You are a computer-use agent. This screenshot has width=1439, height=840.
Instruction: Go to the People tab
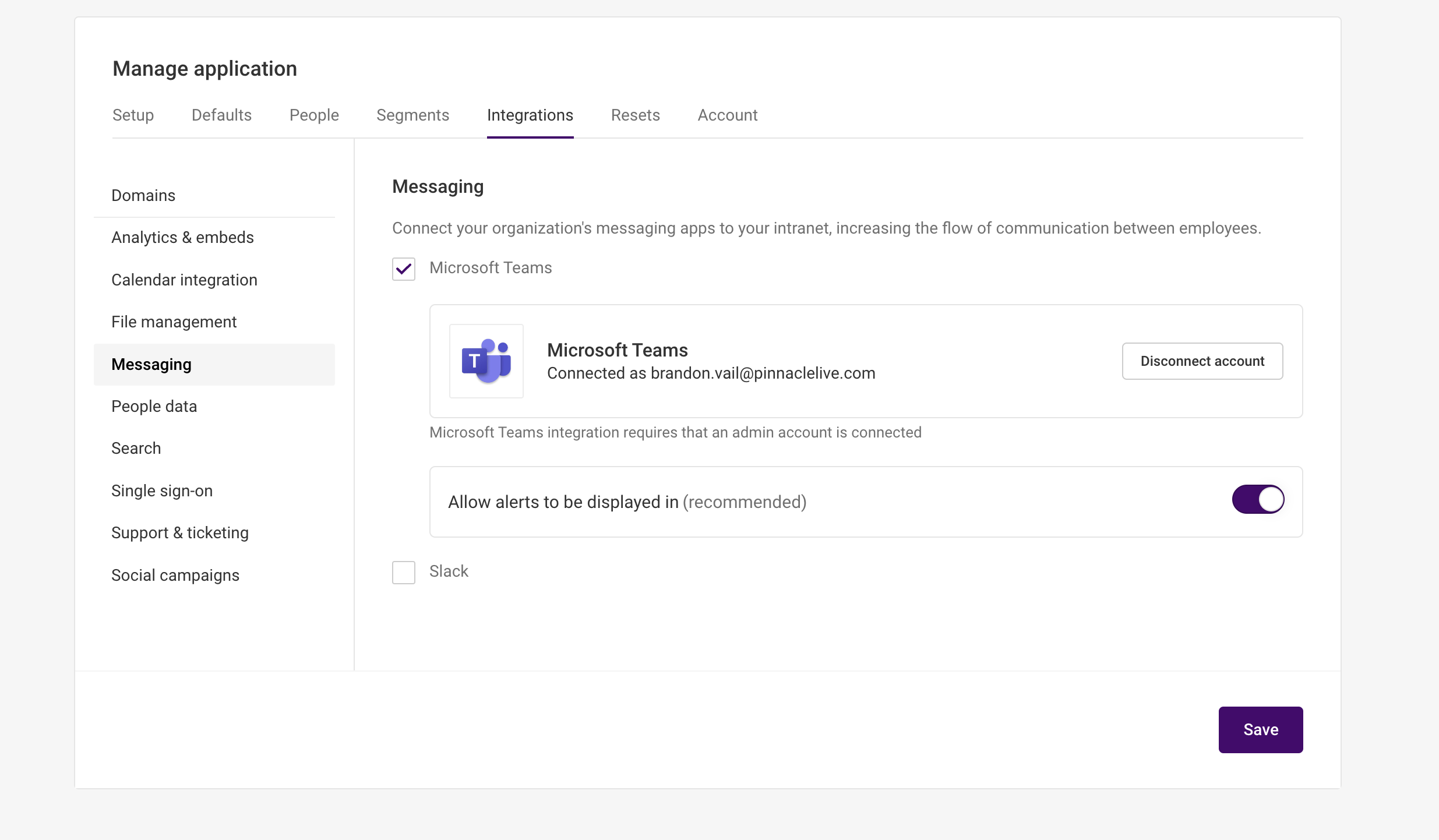314,115
